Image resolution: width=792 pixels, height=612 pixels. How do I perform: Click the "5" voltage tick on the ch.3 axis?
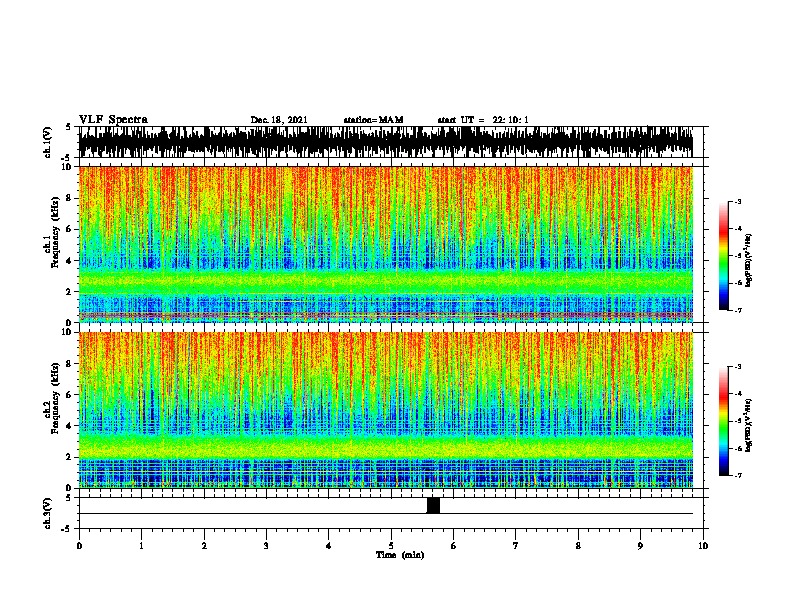point(68,498)
